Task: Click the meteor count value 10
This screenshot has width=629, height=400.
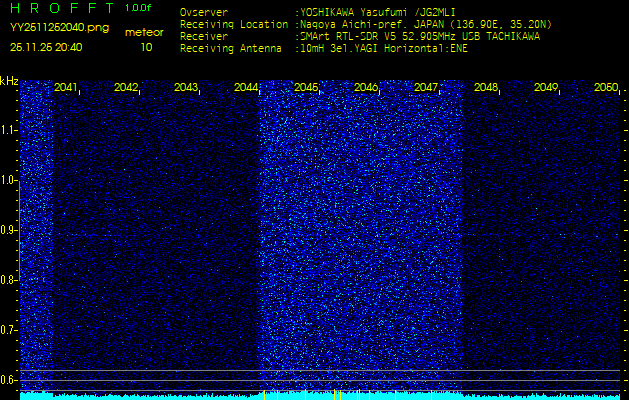Action: point(146,47)
